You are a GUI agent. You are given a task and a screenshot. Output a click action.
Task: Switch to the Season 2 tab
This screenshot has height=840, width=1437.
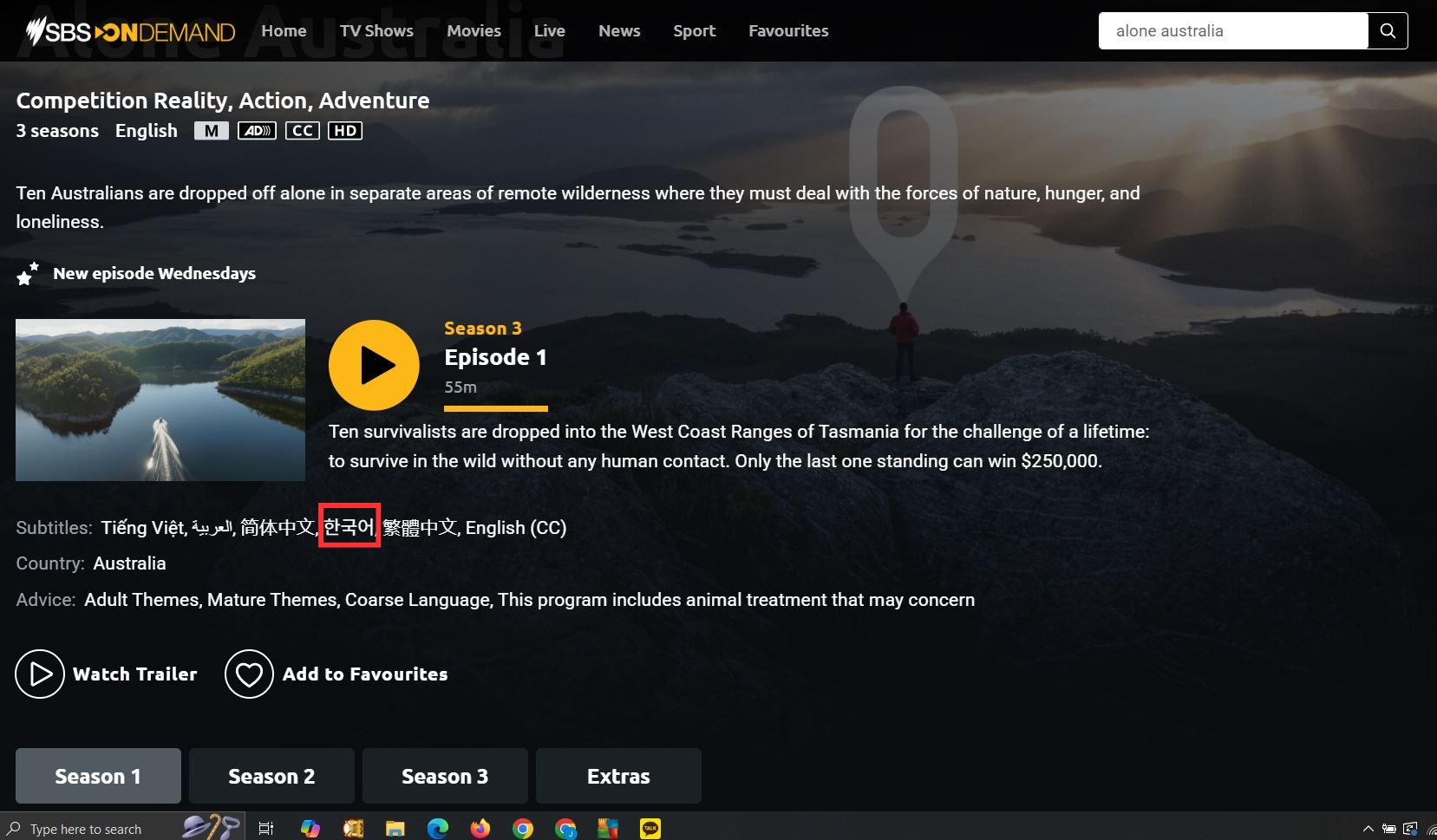coord(271,776)
